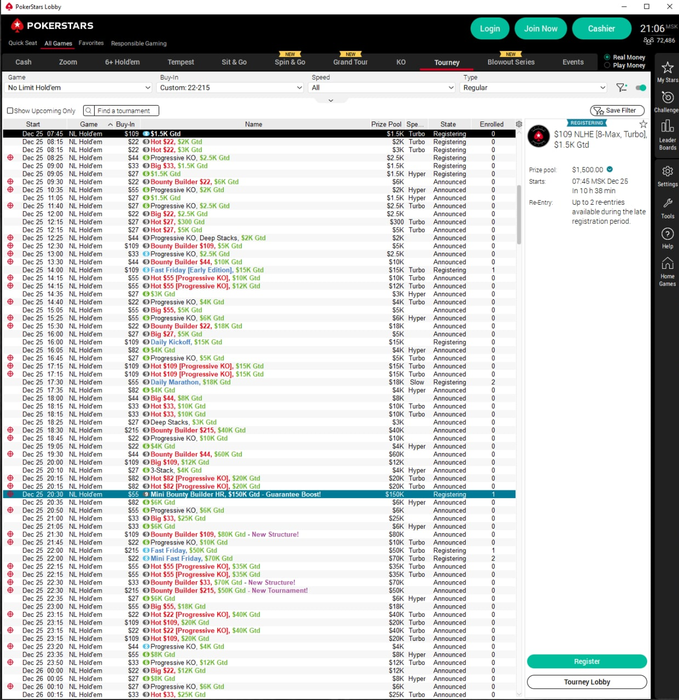This screenshot has height=700, width=679.
Task: Switch to the Sit & Go tab
Action: click(234, 62)
